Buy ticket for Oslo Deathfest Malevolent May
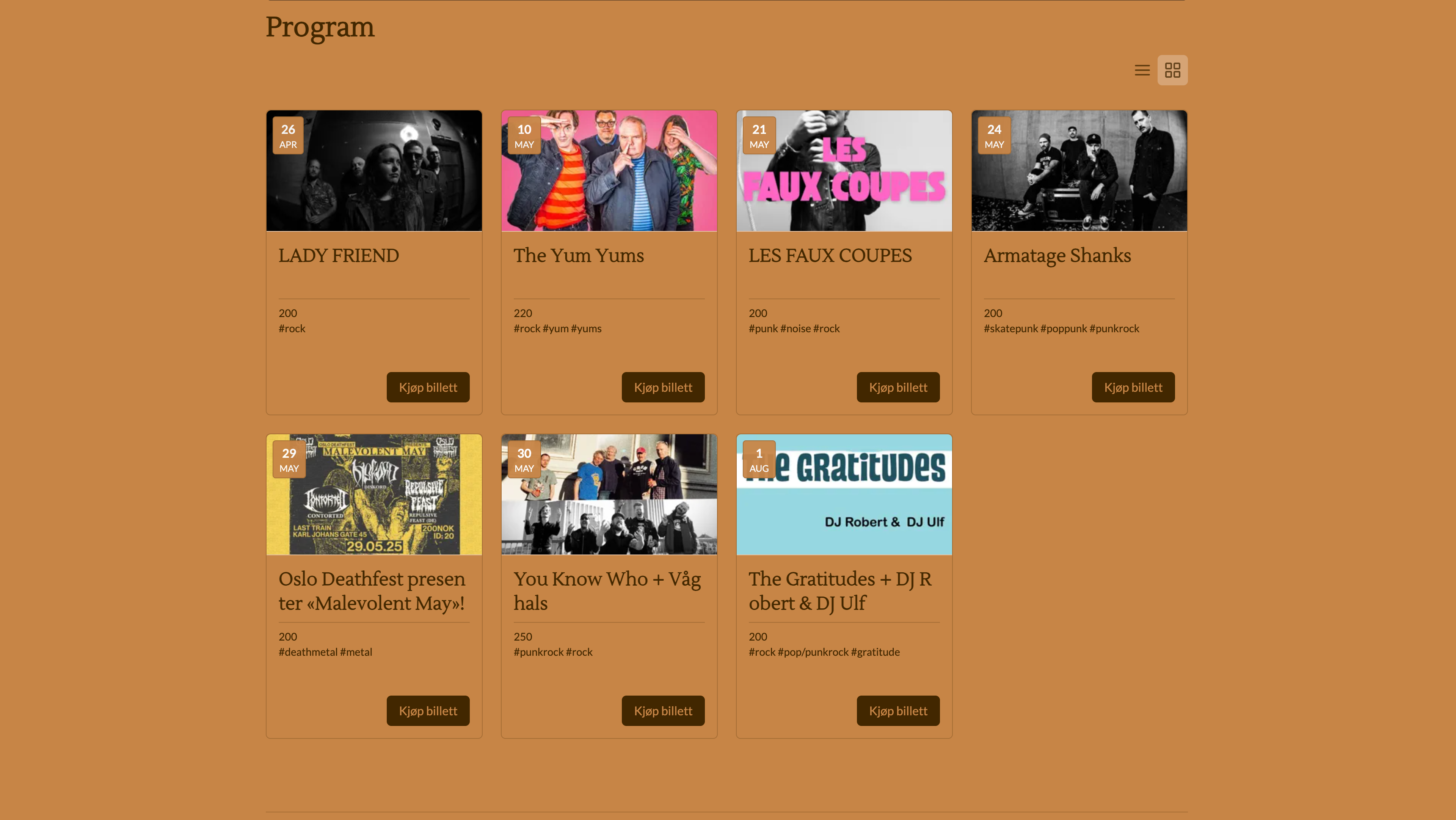Image resolution: width=1456 pixels, height=820 pixels. pyautogui.click(x=428, y=711)
